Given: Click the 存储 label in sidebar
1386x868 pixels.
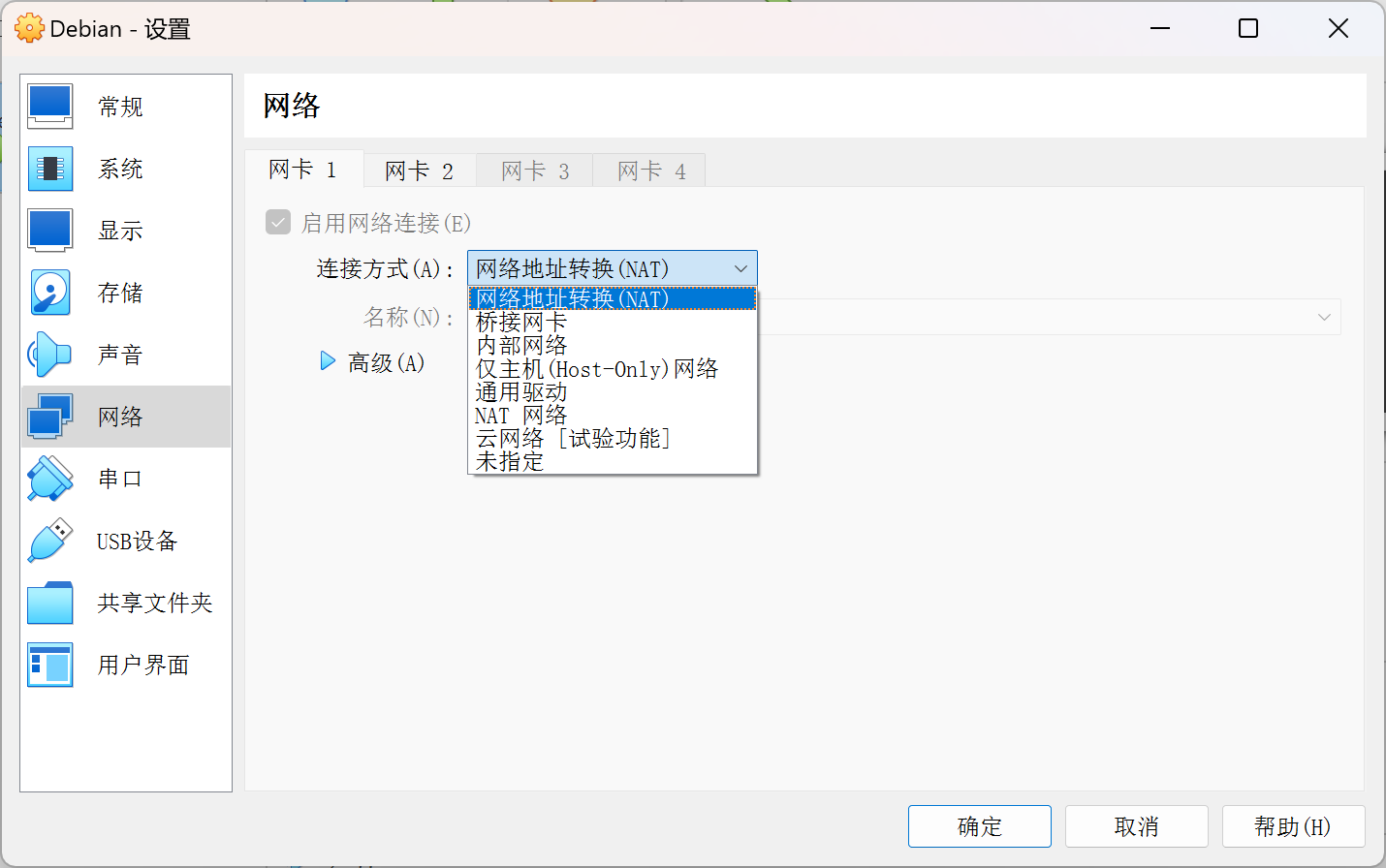Looking at the screenshot, I should tap(120, 293).
